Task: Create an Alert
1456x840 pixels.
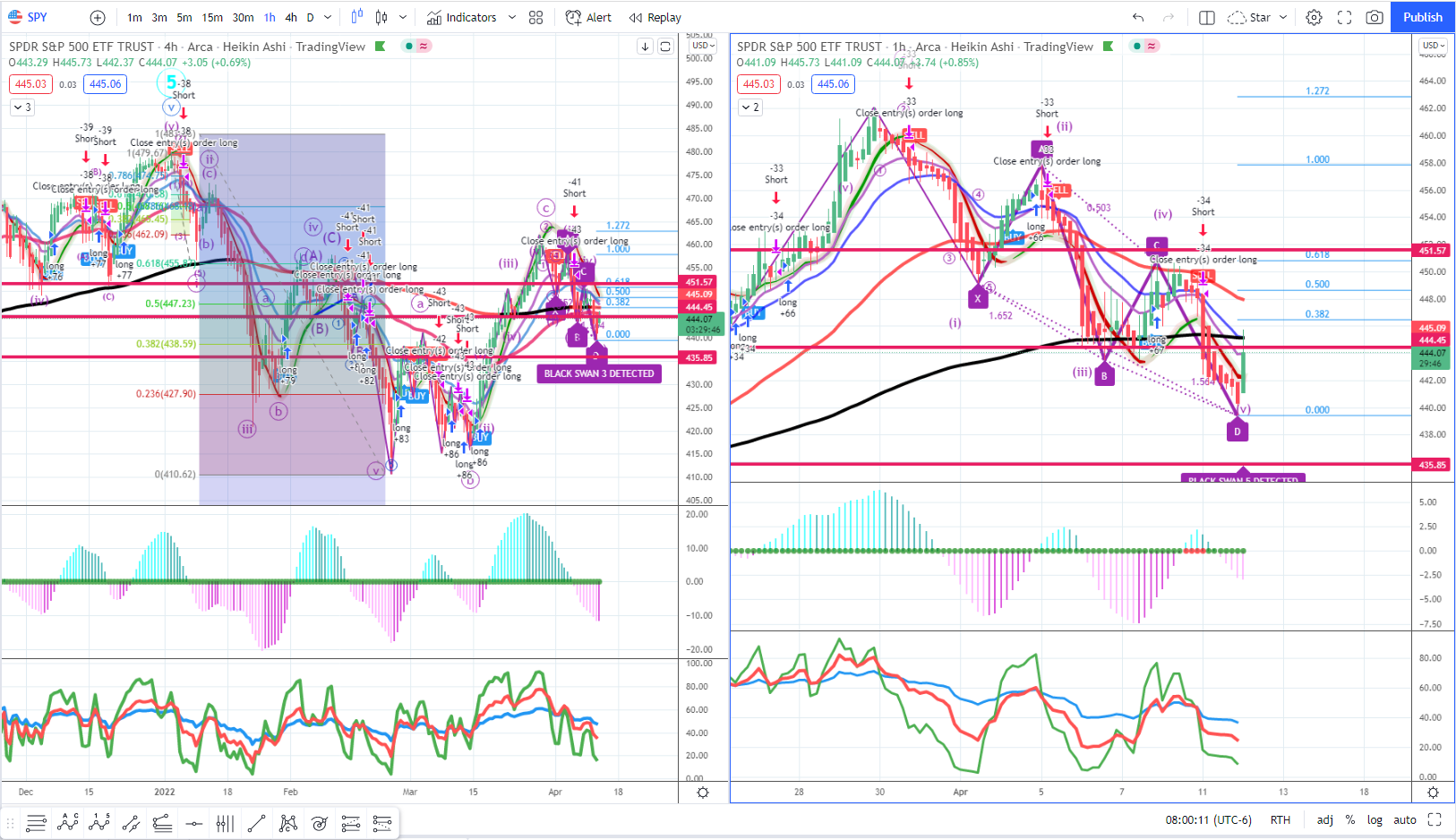Action: 588,17
